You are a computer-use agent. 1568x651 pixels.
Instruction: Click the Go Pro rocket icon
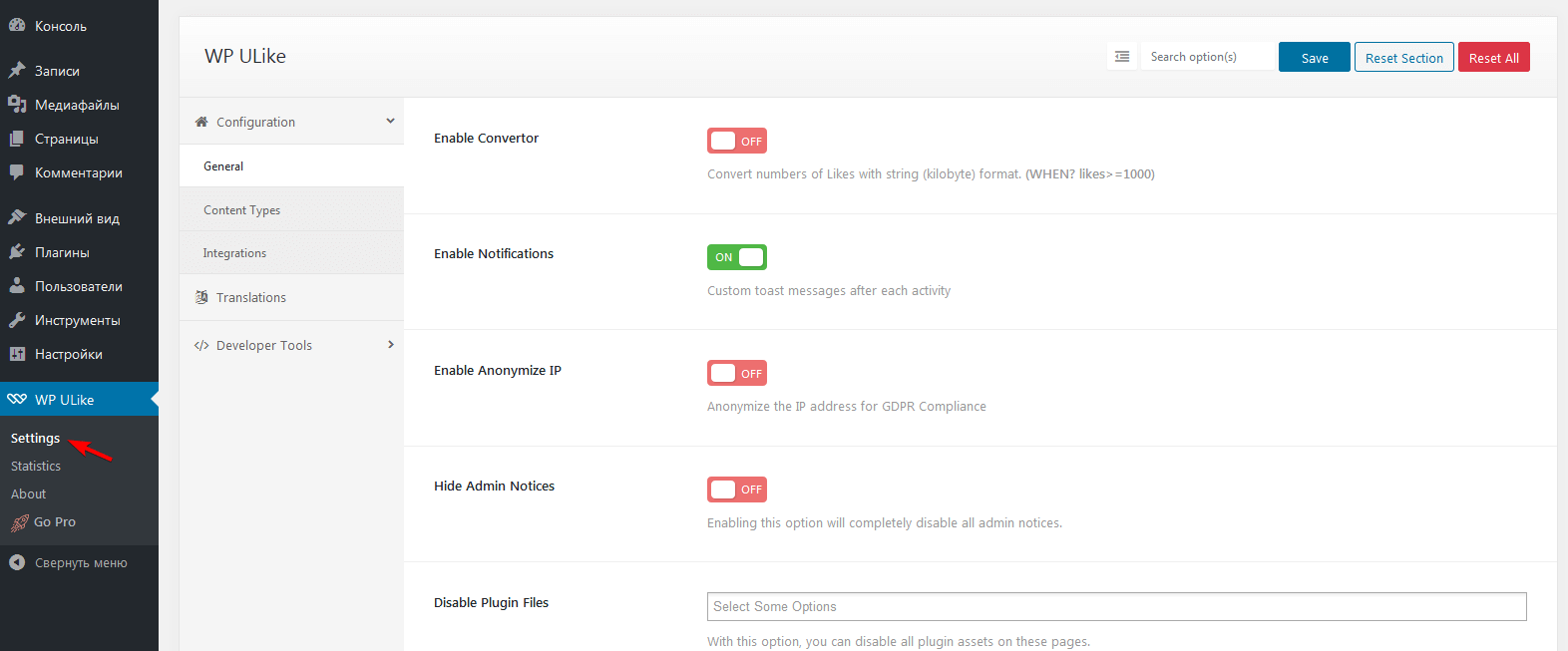tap(19, 522)
